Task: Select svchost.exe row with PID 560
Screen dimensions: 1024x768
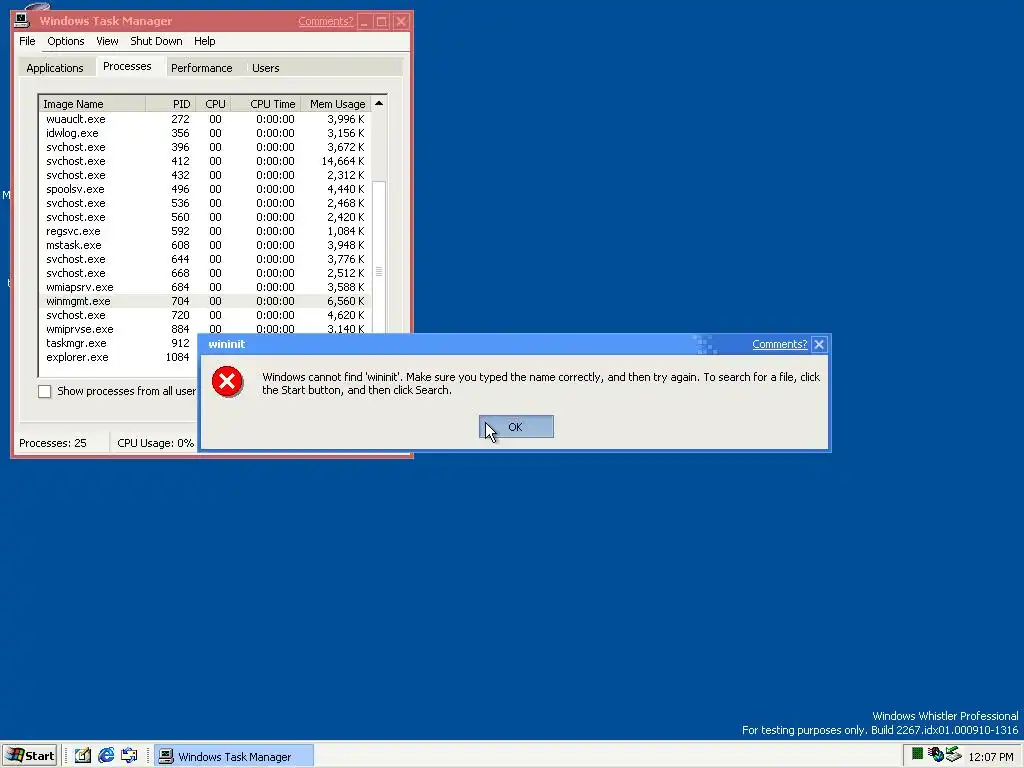Action: [205, 217]
